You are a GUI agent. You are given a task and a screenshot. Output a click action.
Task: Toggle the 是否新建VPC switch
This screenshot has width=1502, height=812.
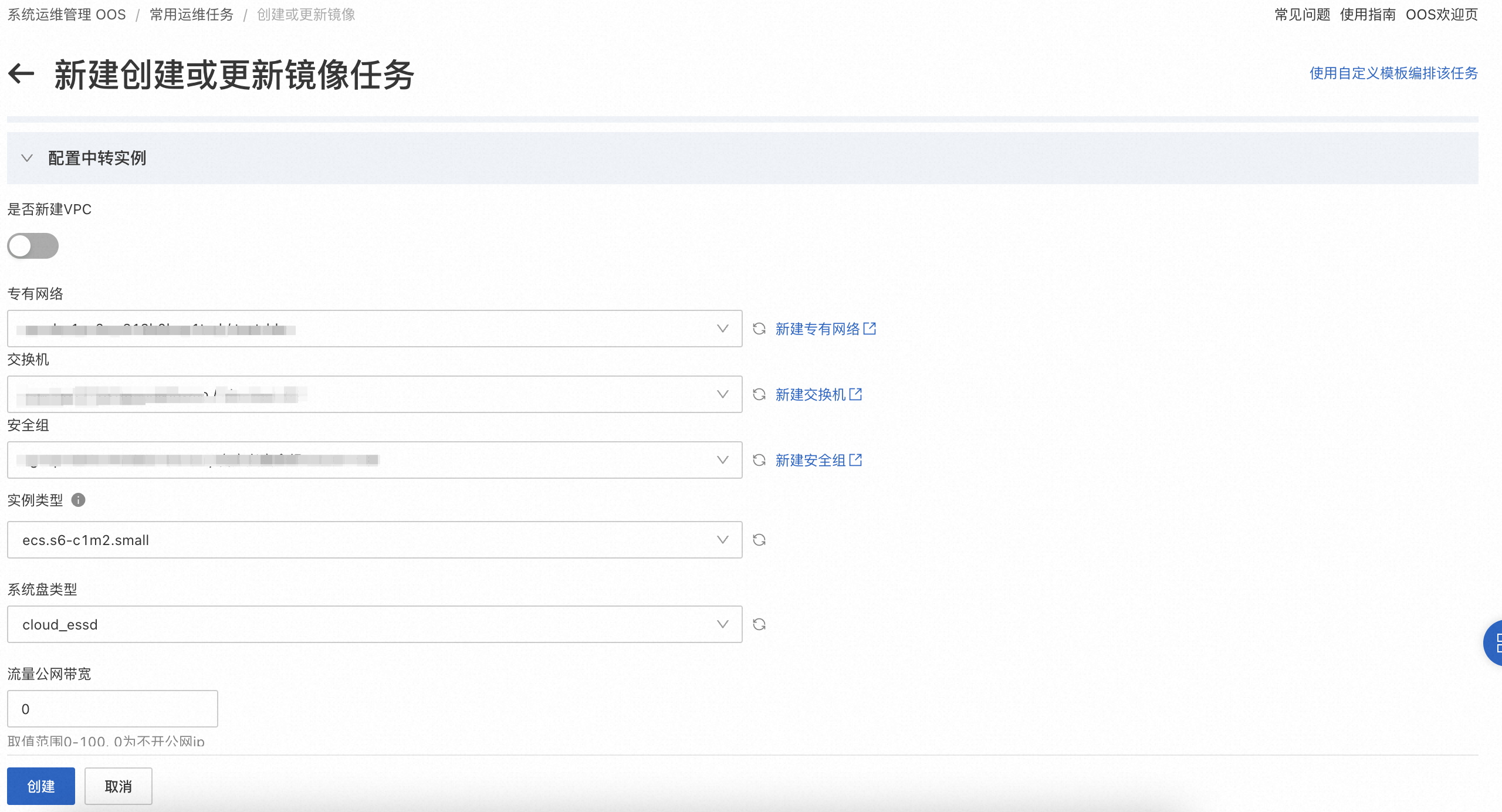[x=33, y=246]
